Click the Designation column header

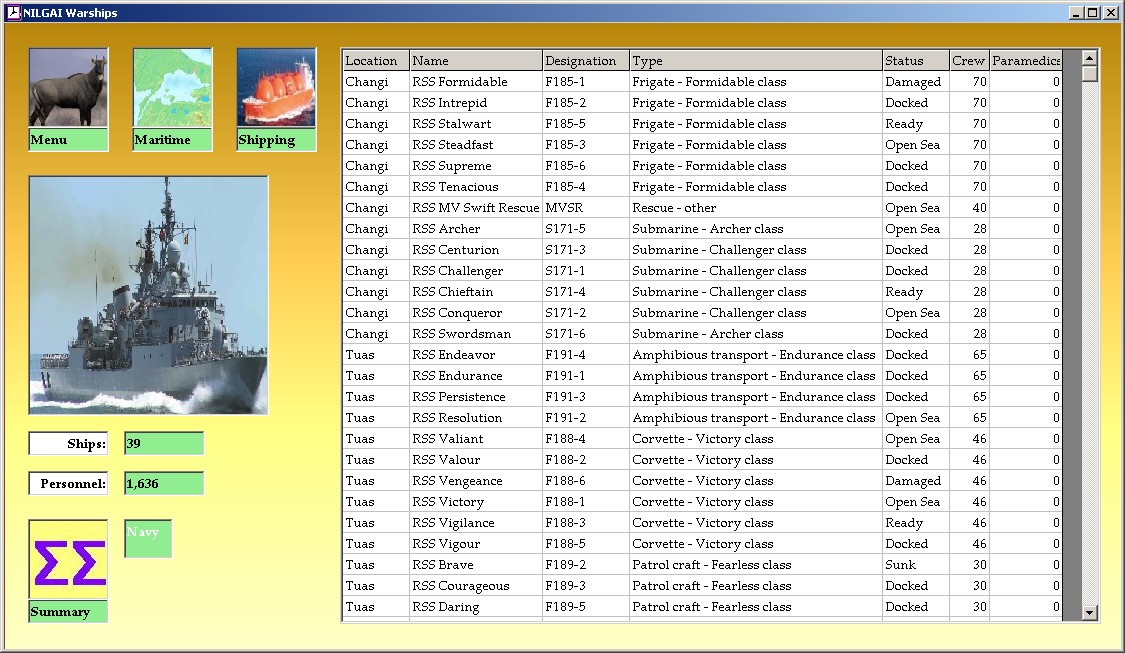(585, 61)
